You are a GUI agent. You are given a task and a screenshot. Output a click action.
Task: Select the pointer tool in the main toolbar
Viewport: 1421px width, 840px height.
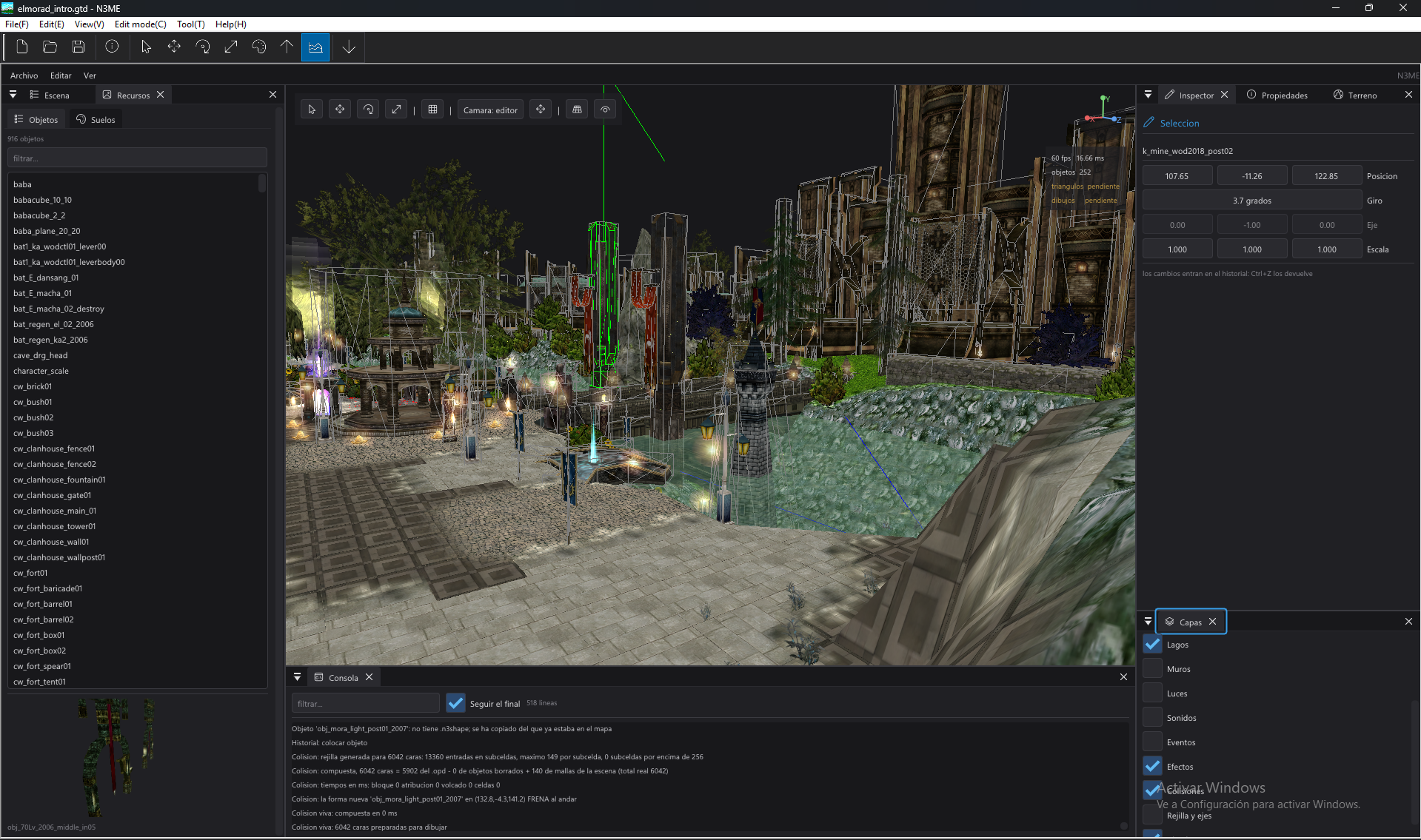[x=146, y=47]
